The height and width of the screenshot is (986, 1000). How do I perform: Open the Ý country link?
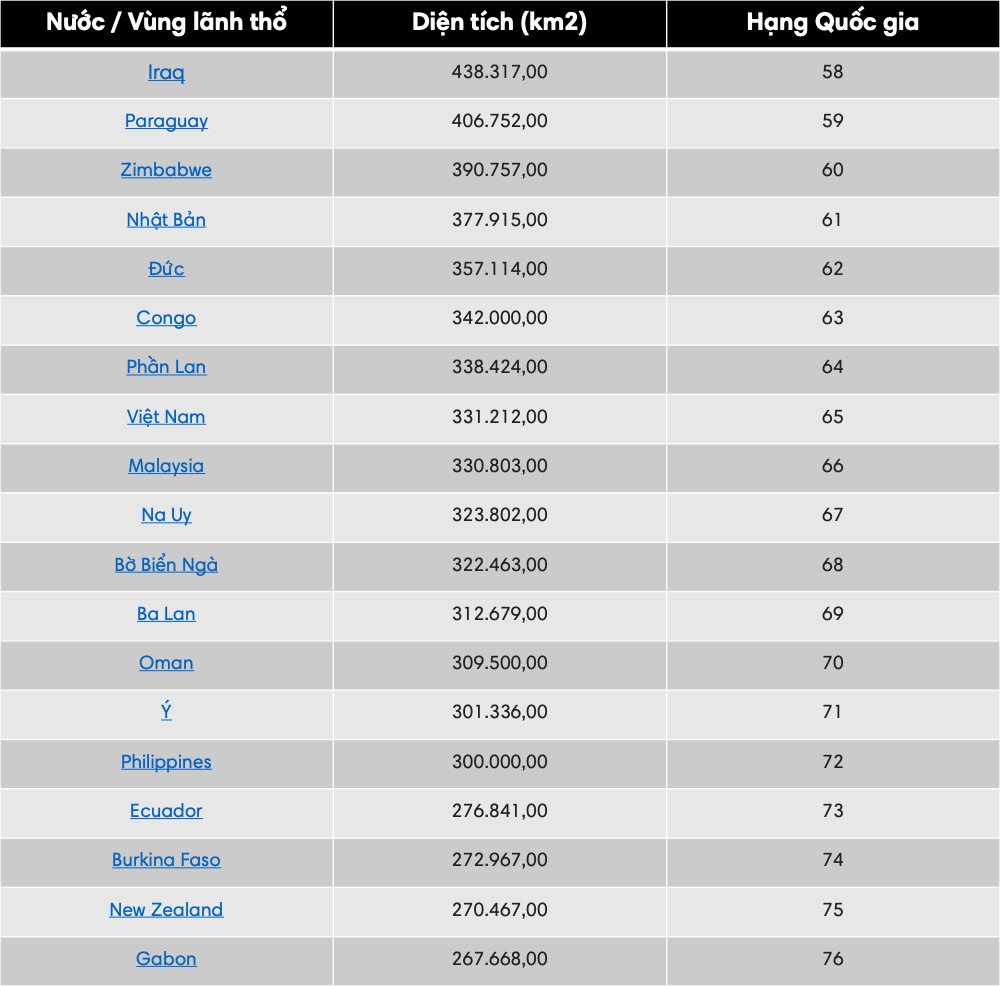coord(166,710)
